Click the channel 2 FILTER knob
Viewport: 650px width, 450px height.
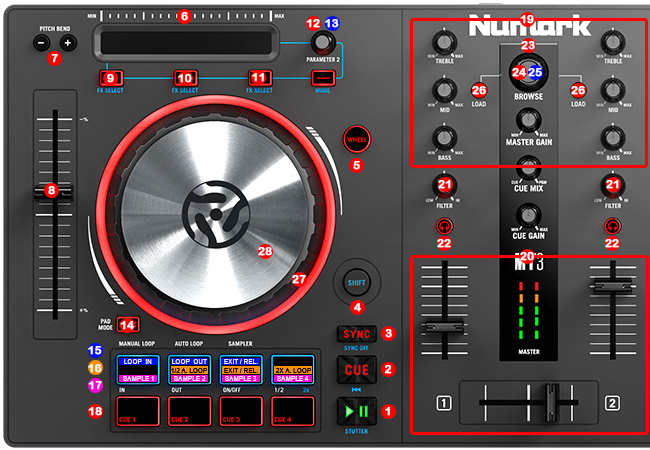point(613,185)
